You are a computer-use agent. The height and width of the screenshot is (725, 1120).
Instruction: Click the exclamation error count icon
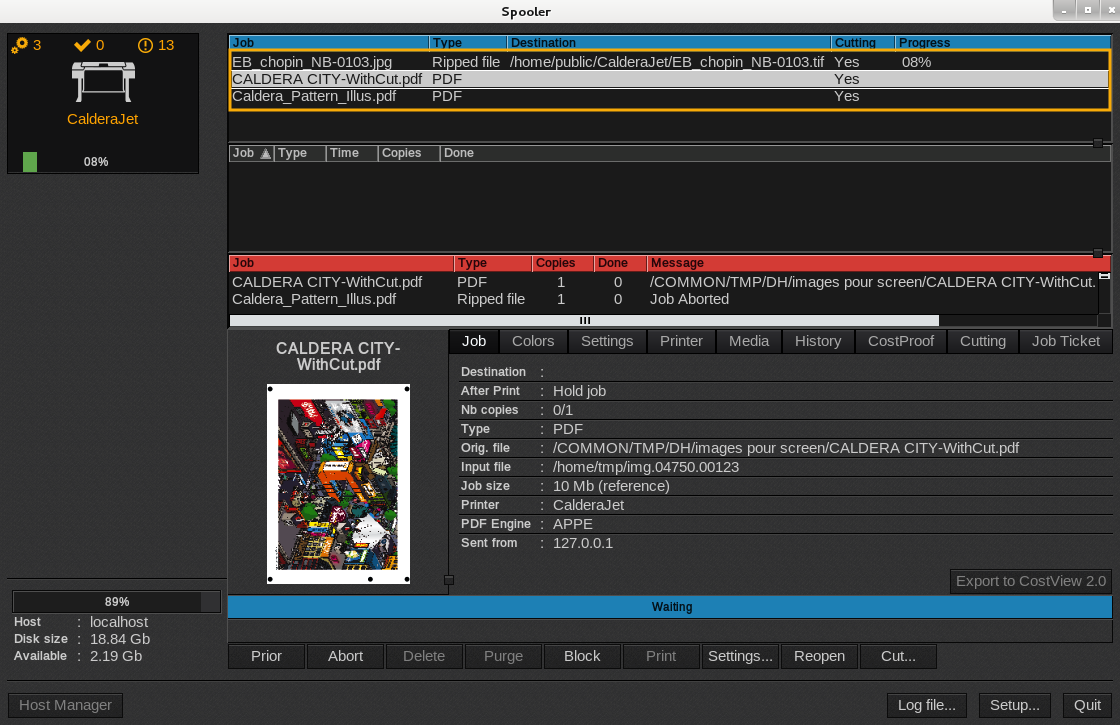click(x=146, y=45)
